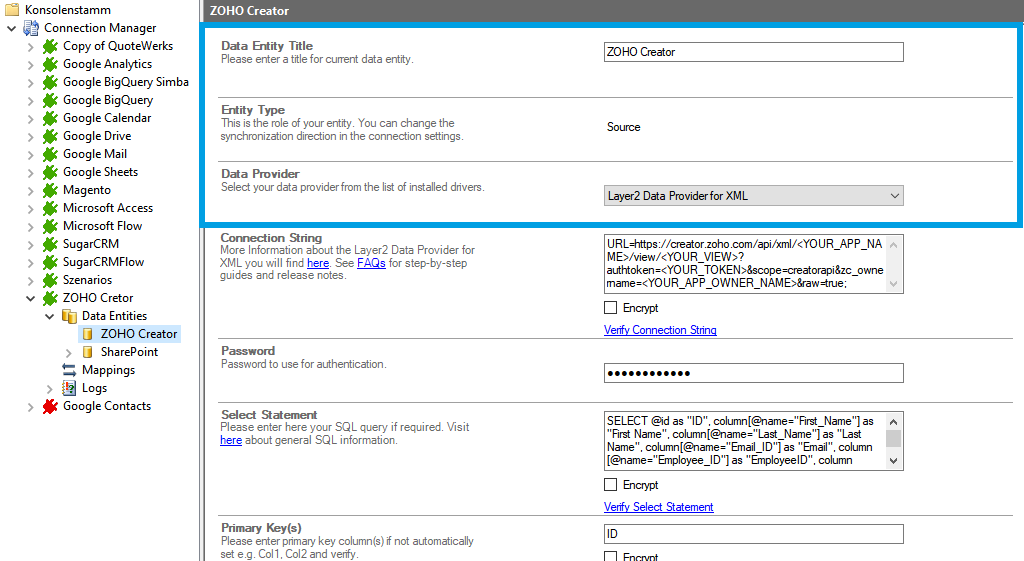Collapse the ZOHO Cretor connection node
This screenshot has height=561, width=1024.
(30, 298)
